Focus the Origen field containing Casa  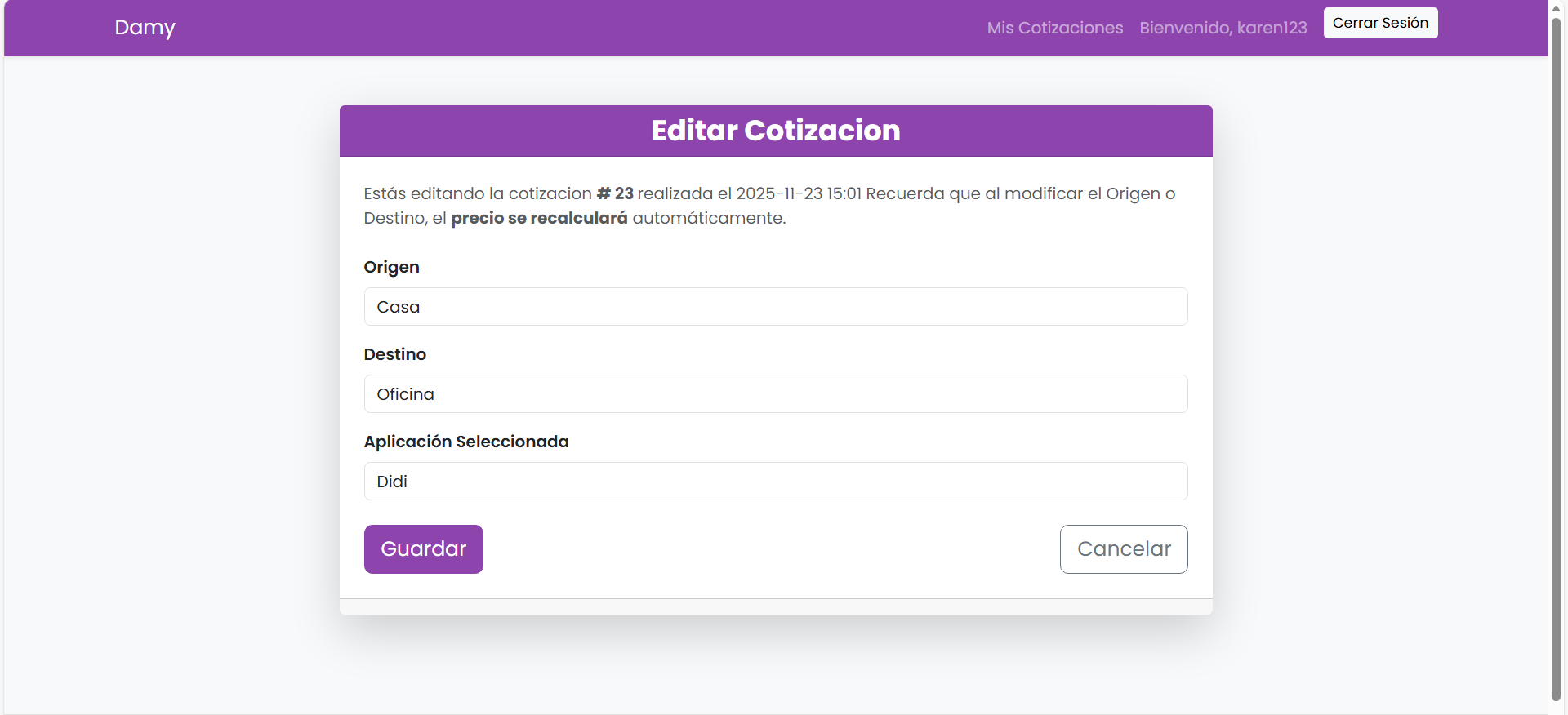coord(775,307)
